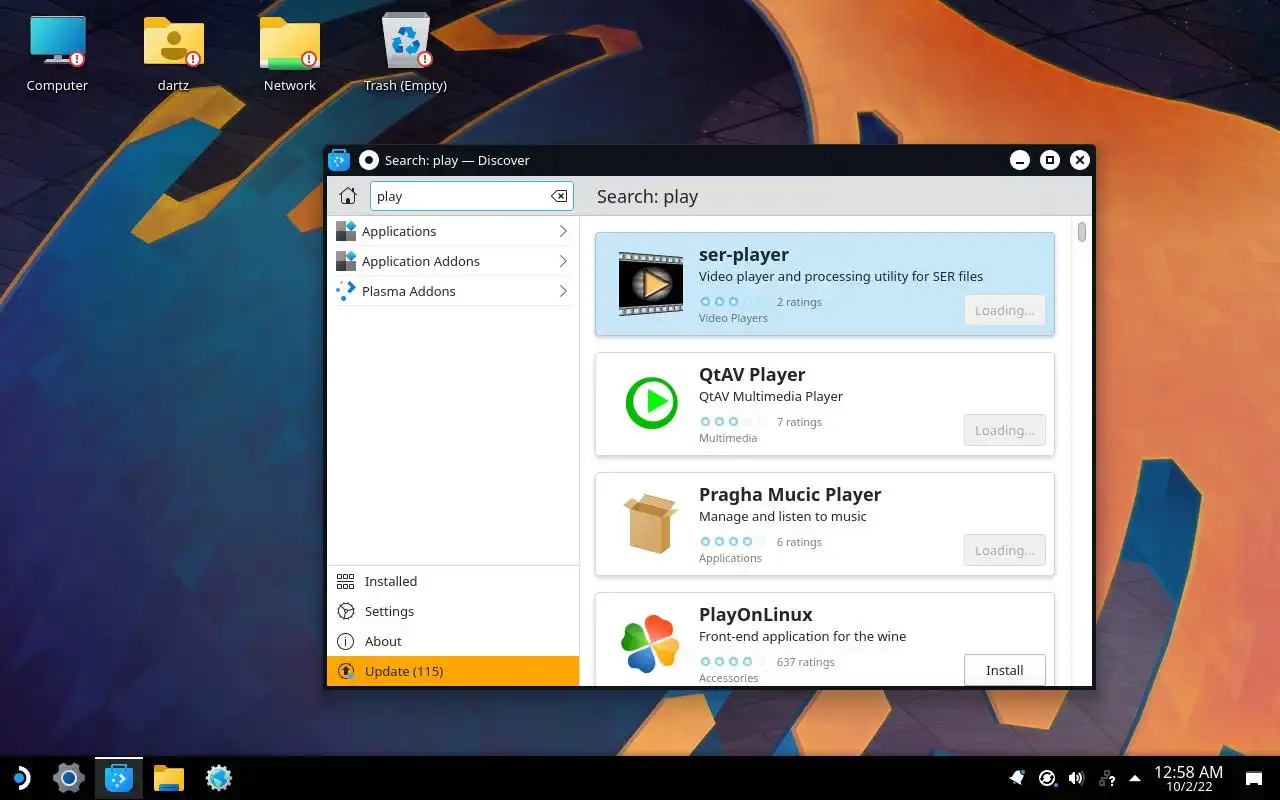
Task: Expand the Applications chevron arrow
Action: click(x=563, y=231)
